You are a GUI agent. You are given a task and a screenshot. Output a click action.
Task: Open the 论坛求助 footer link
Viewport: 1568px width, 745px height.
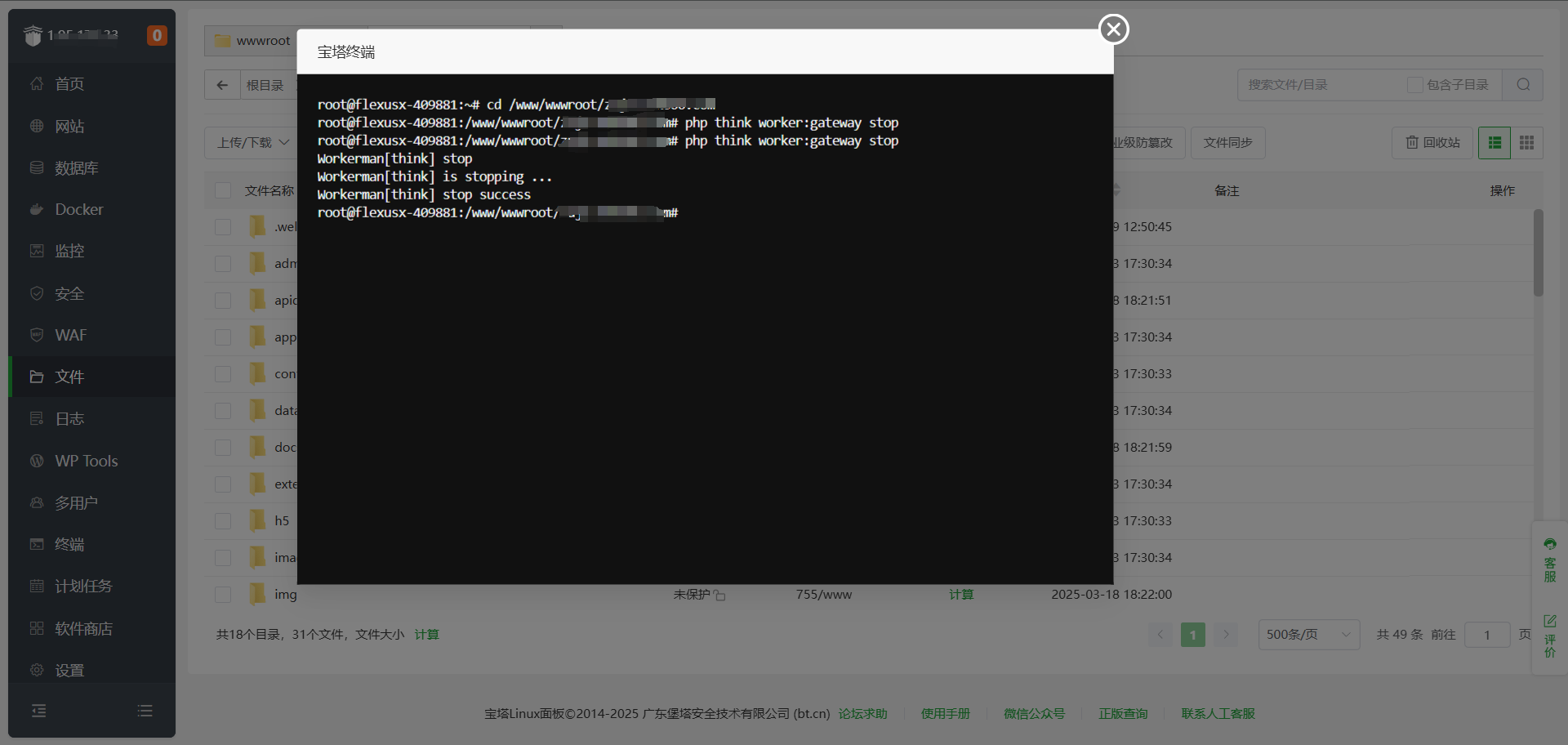click(x=862, y=714)
